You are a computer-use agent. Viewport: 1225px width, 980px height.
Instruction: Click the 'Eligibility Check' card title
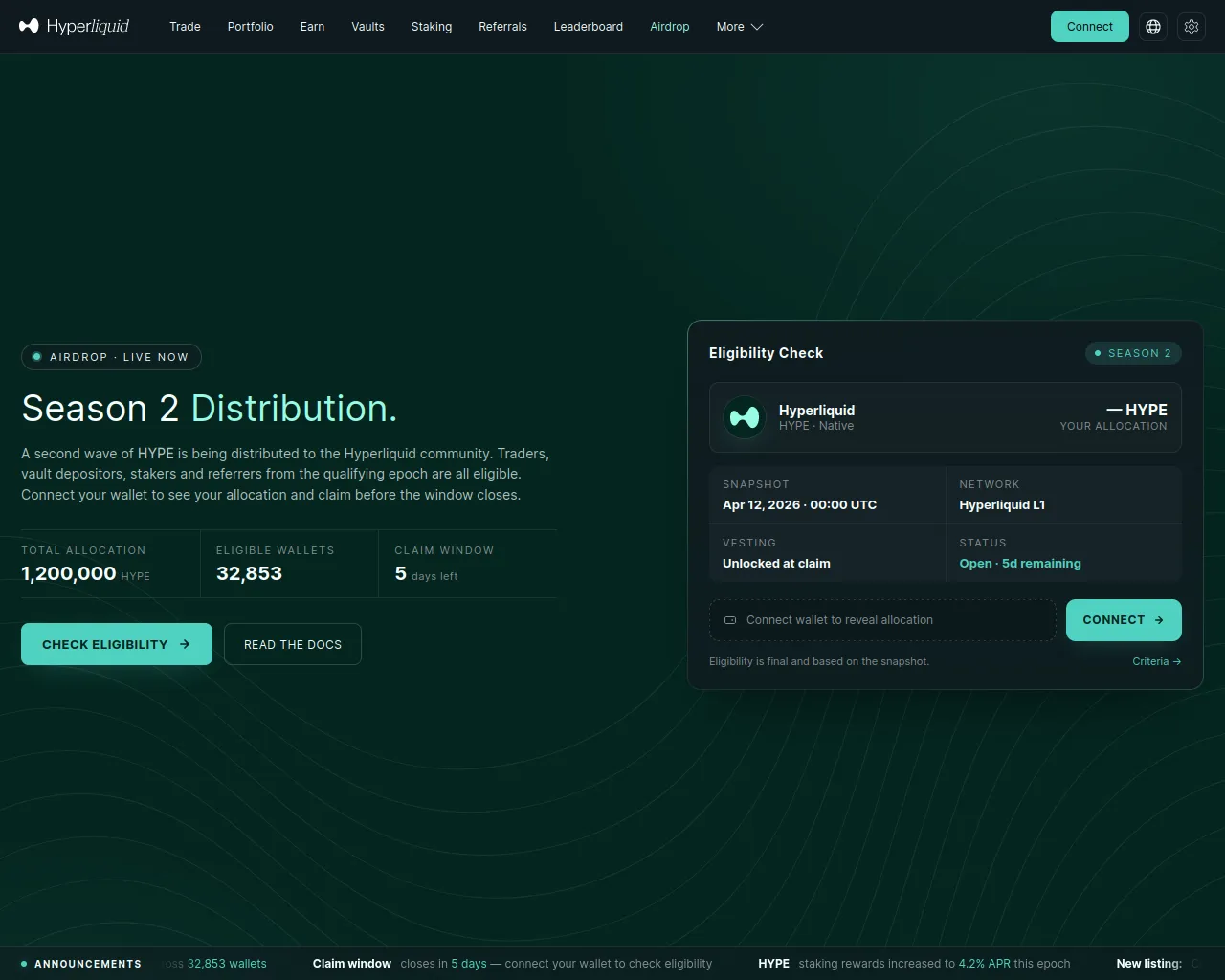766,353
